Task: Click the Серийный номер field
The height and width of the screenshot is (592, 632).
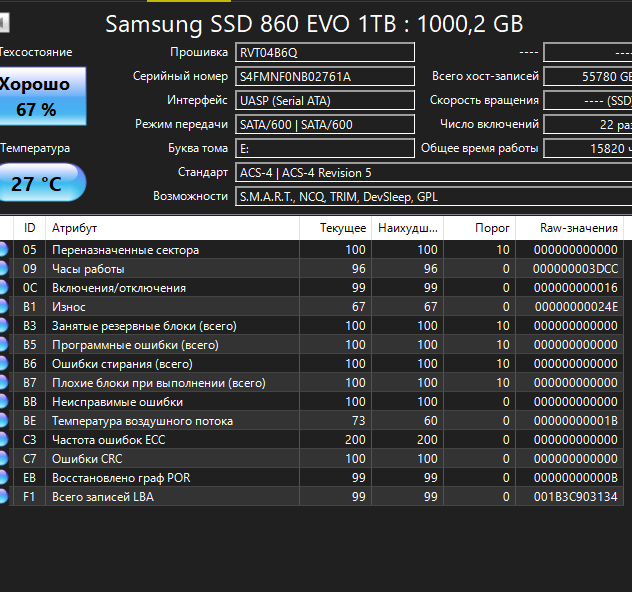Action: [325, 77]
